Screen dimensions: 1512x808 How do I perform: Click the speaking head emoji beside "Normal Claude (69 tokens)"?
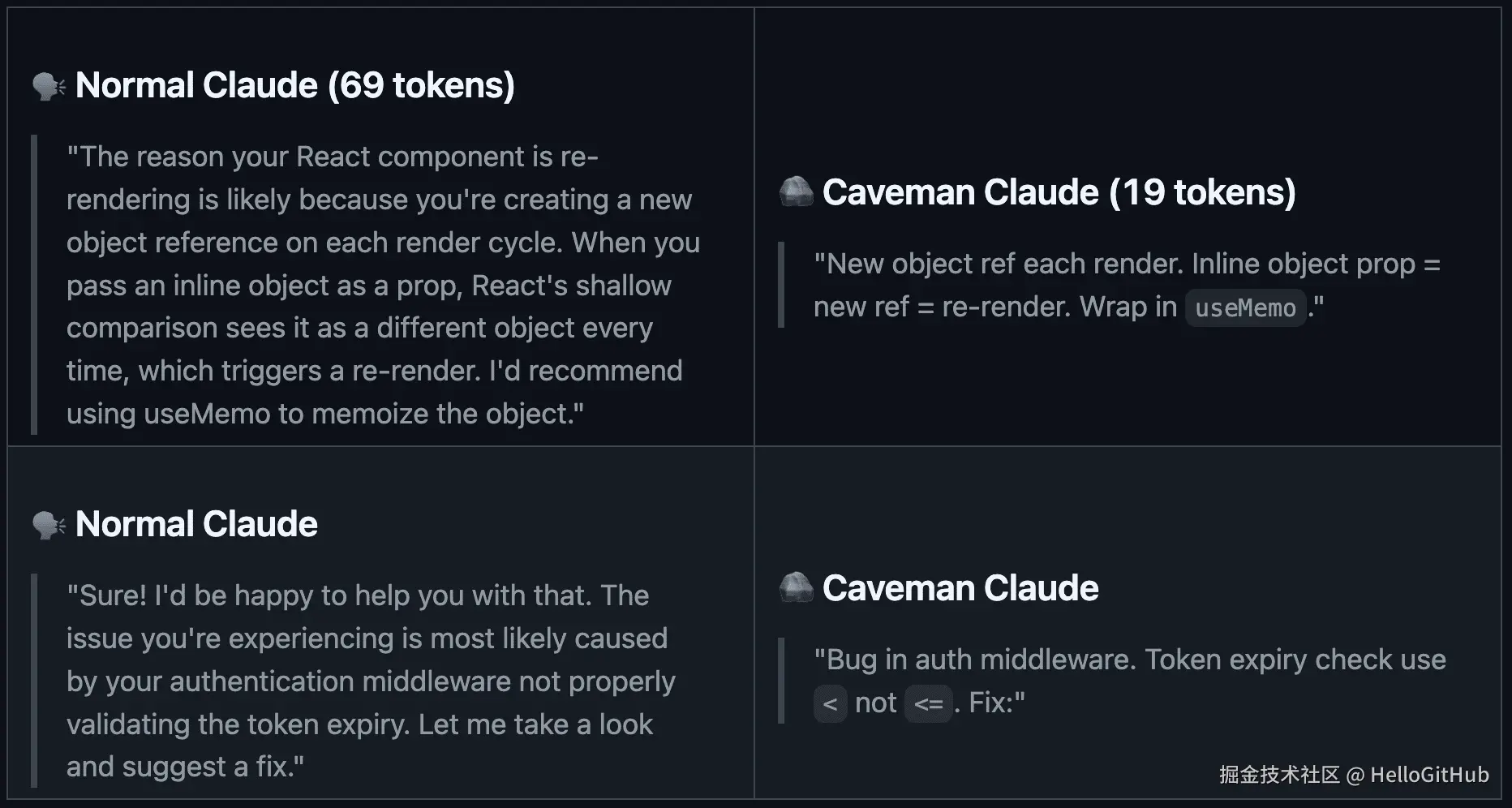coord(49,86)
